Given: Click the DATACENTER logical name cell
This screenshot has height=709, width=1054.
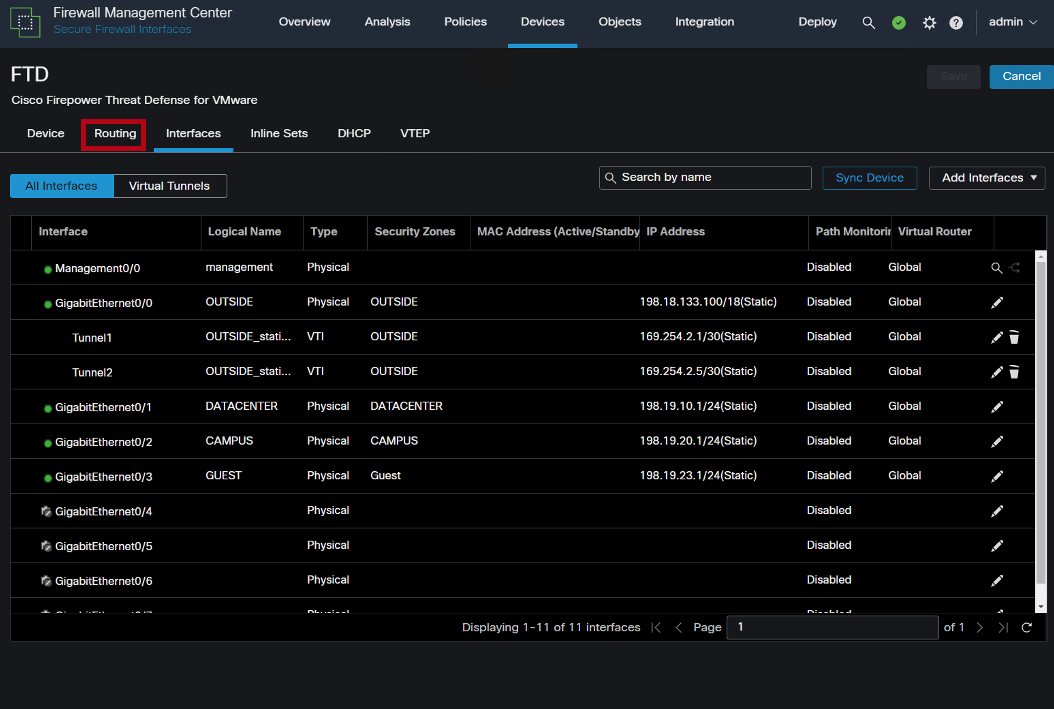Looking at the screenshot, I should [x=241, y=407].
